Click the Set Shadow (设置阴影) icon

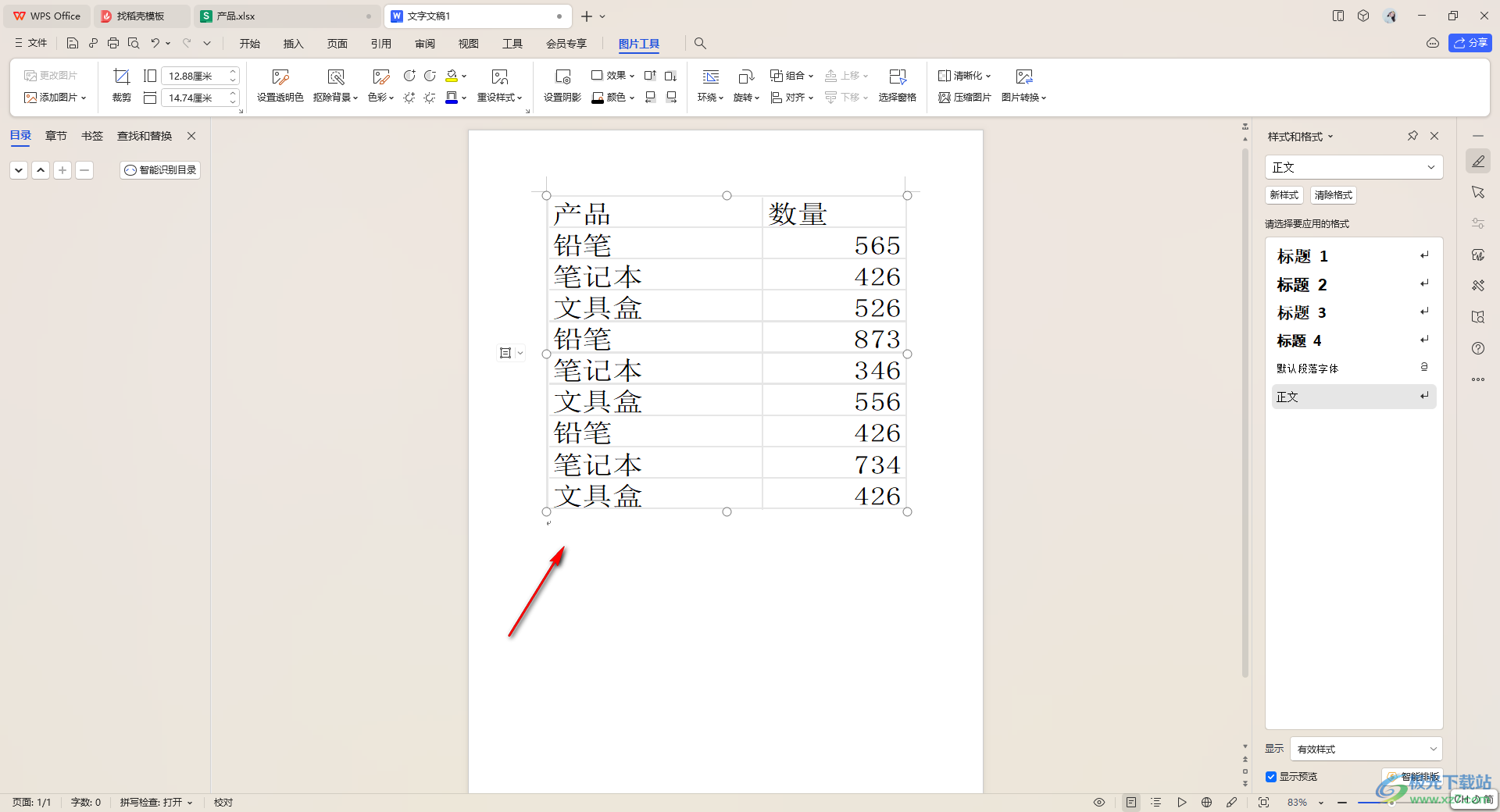click(x=562, y=85)
